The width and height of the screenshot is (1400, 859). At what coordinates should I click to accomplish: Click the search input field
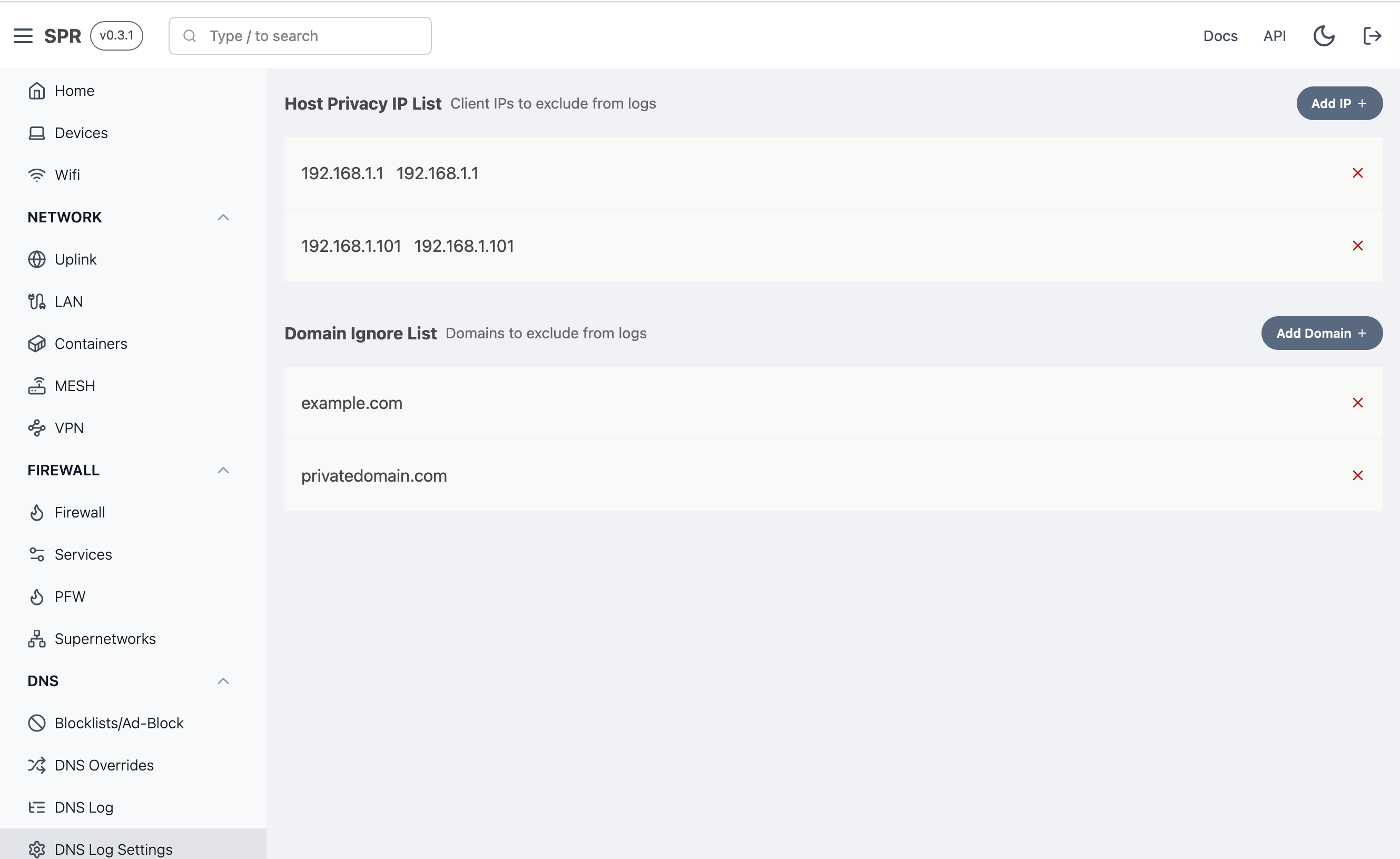tap(300, 36)
